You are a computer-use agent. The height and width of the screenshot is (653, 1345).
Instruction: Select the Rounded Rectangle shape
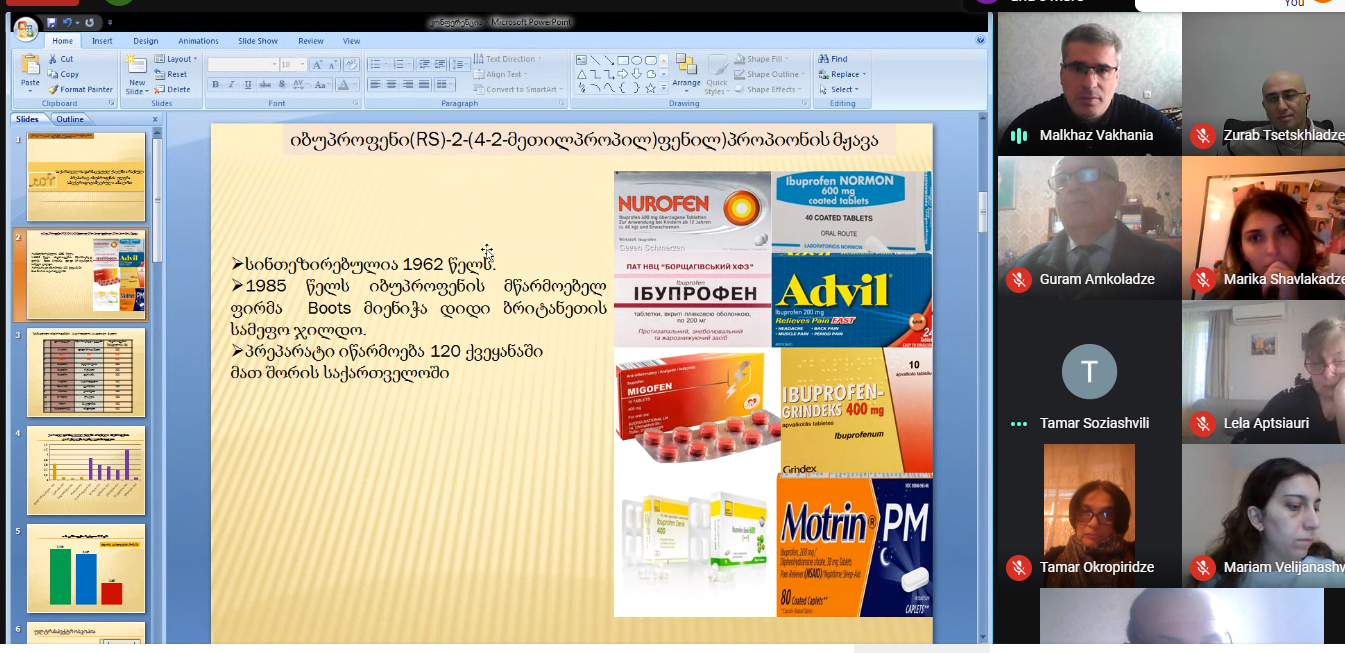point(651,60)
